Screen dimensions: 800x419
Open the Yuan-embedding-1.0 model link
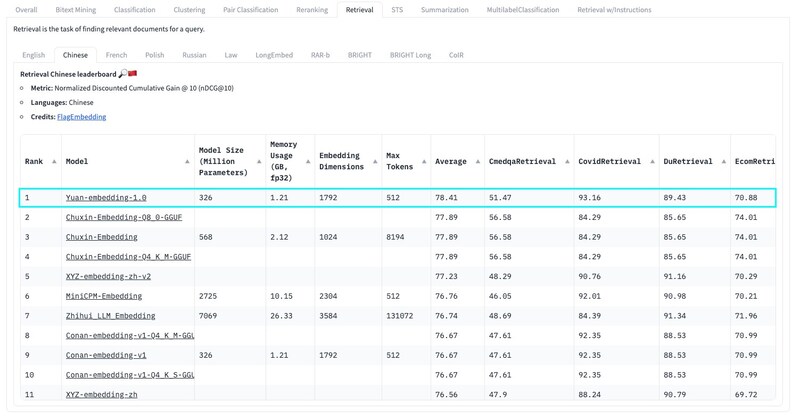pos(106,198)
